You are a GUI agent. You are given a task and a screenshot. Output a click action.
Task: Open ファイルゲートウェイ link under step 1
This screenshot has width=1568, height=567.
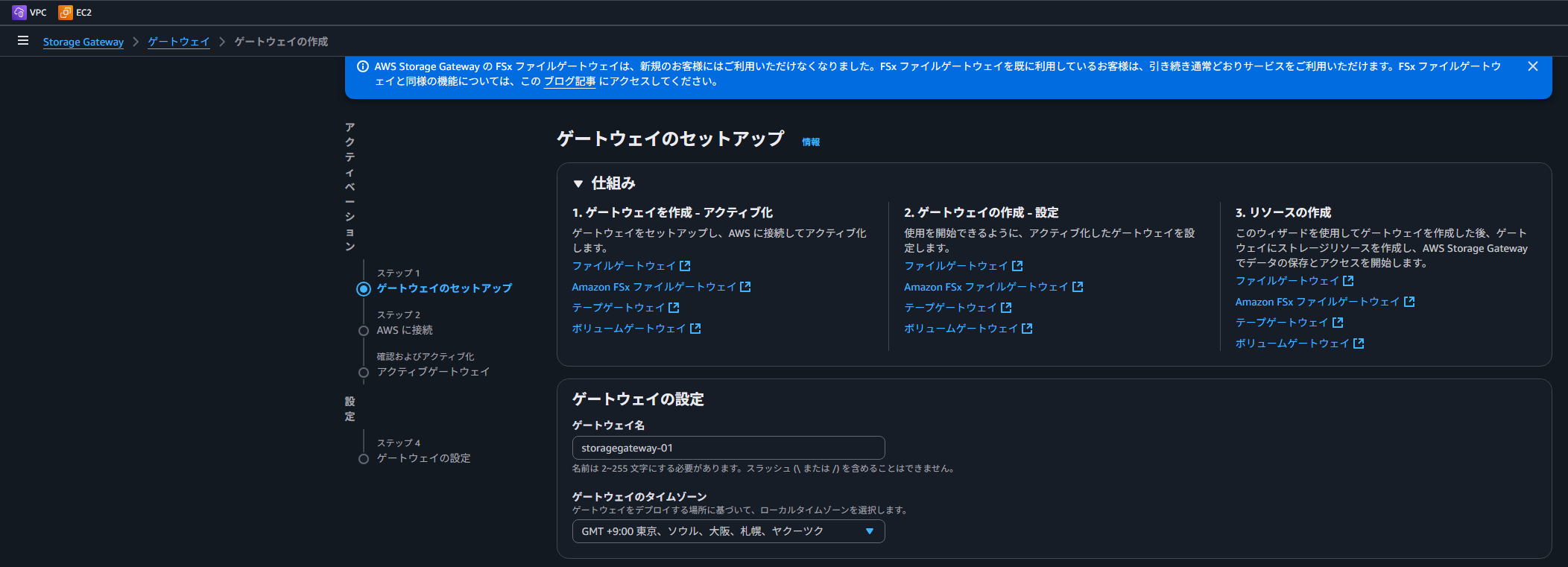pyautogui.click(x=624, y=266)
